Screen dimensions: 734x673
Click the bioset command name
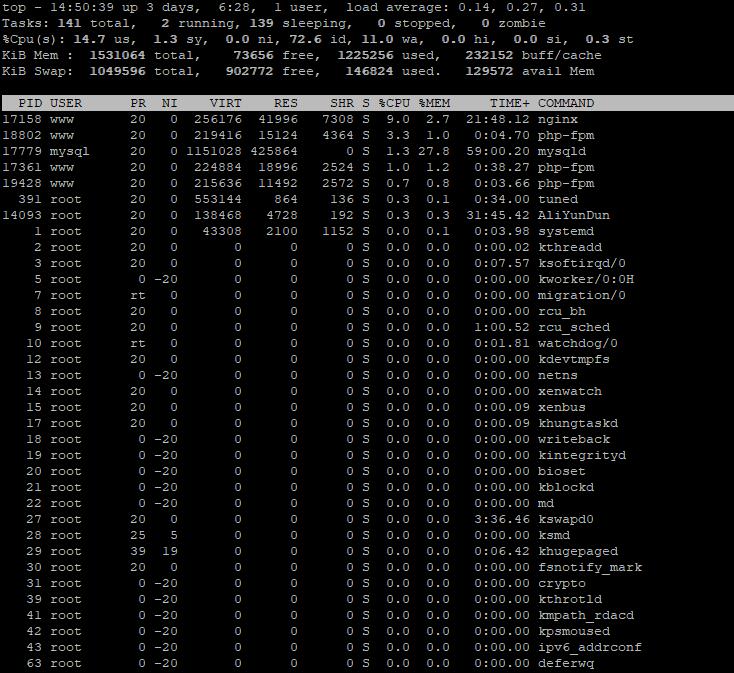click(x=562, y=471)
